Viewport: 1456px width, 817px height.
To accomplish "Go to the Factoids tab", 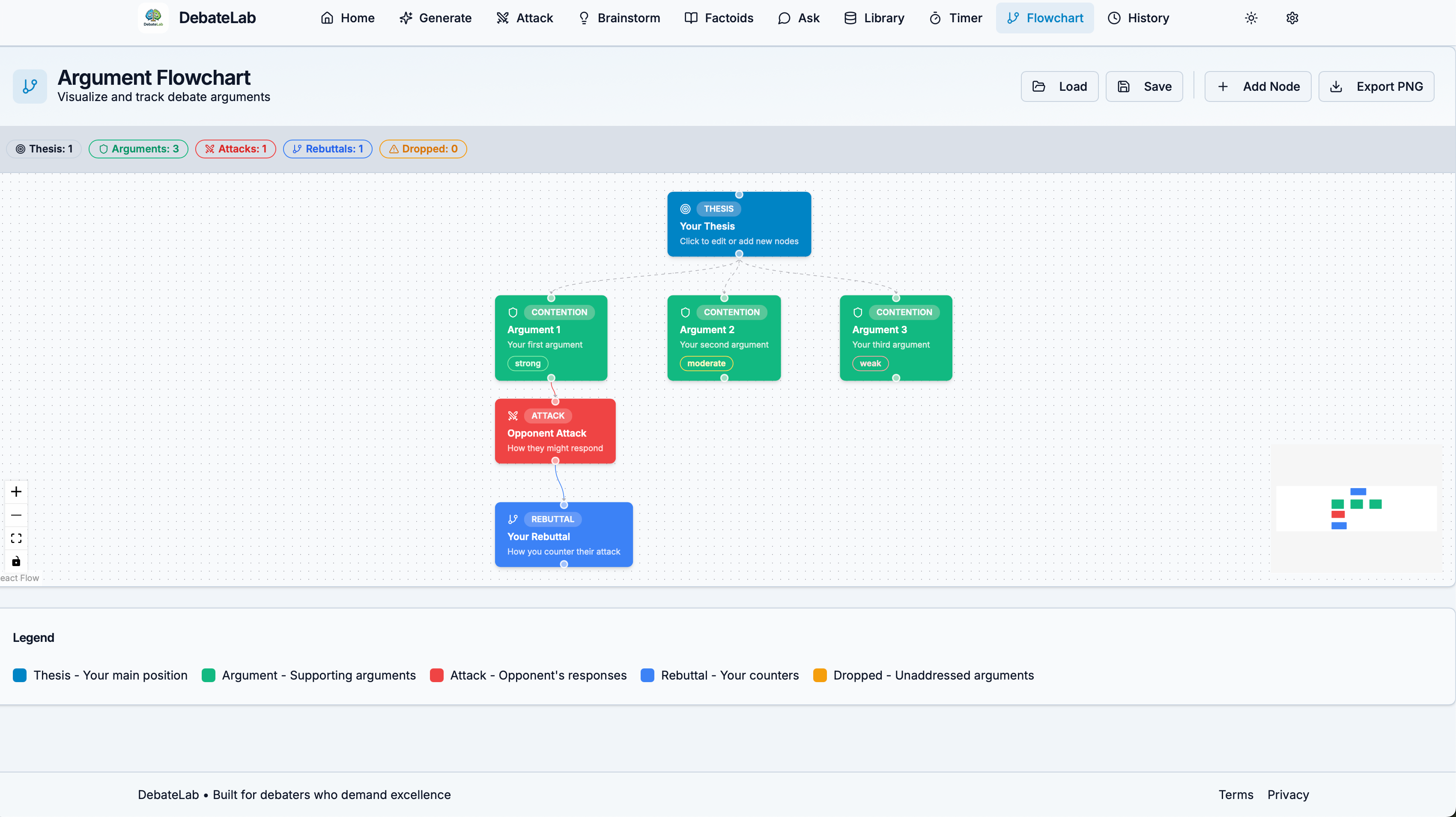I will 719,18.
